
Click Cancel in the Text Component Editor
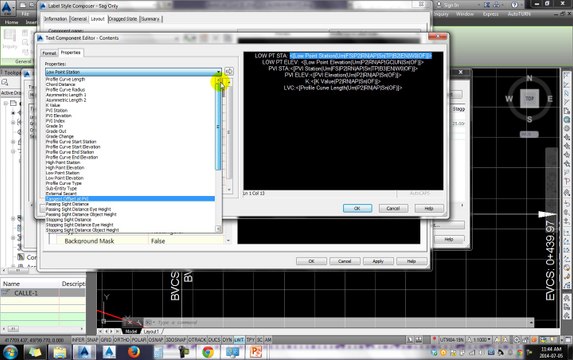pyautogui.click(x=393, y=208)
